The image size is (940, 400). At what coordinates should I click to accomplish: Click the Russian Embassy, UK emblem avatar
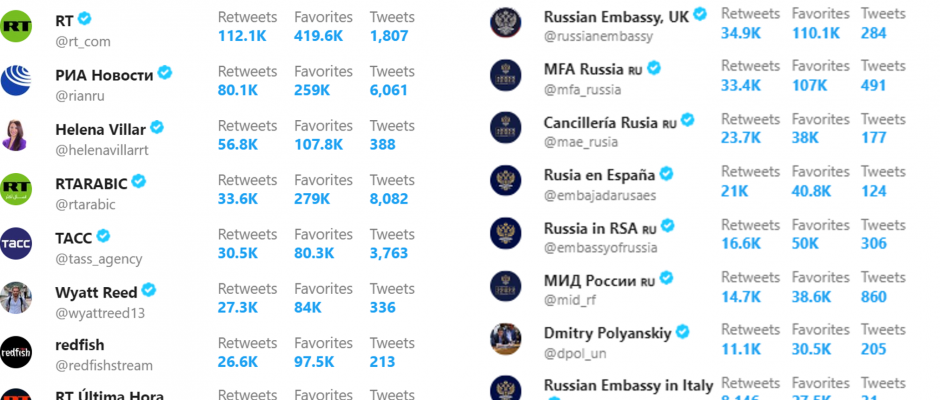click(x=505, y=22)
